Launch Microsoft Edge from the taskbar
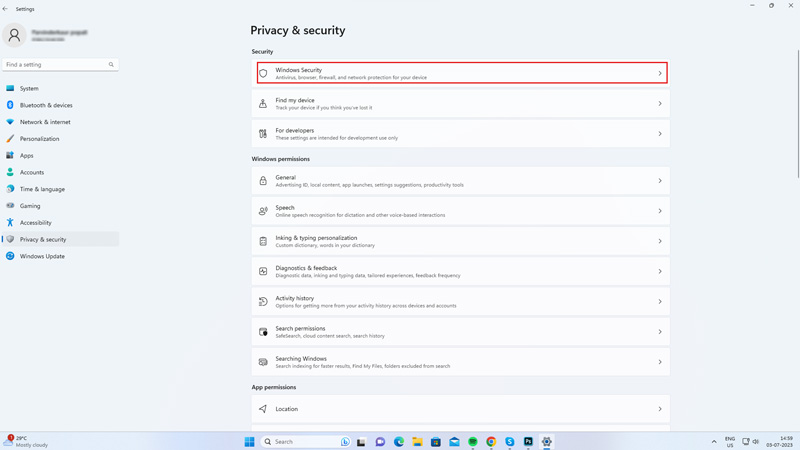The image size is (800, 450). 399,442
